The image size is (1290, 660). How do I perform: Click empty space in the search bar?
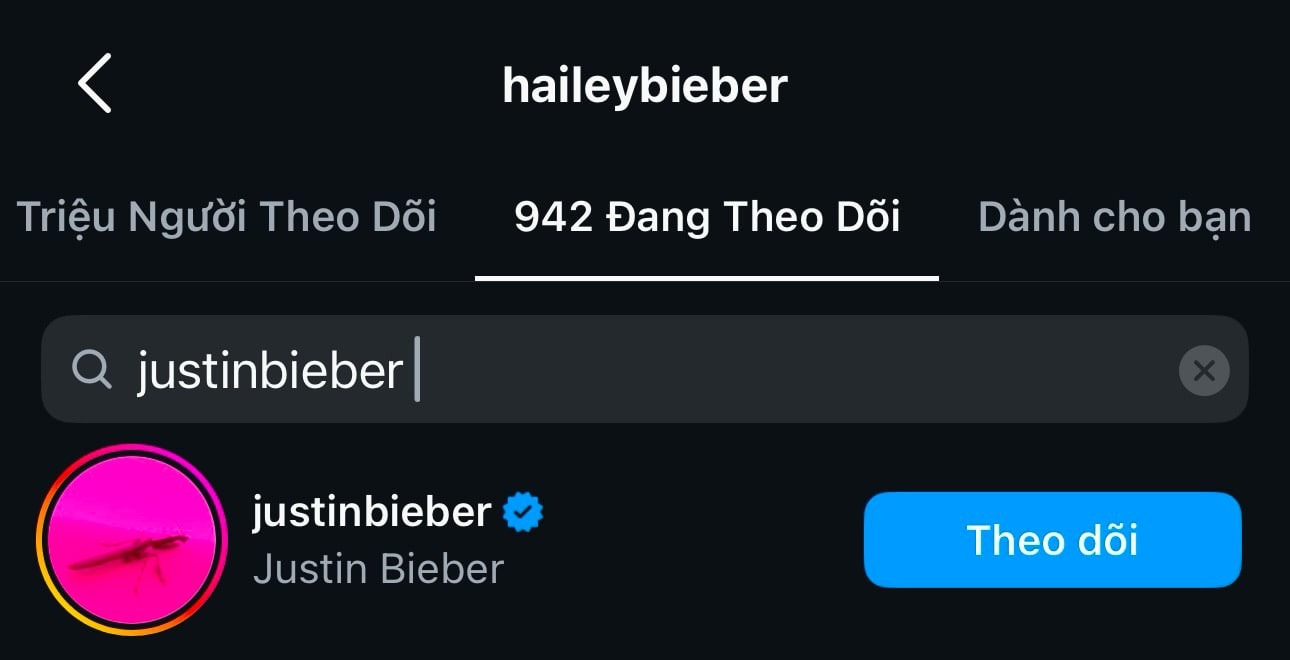click(x=800, y=370)
